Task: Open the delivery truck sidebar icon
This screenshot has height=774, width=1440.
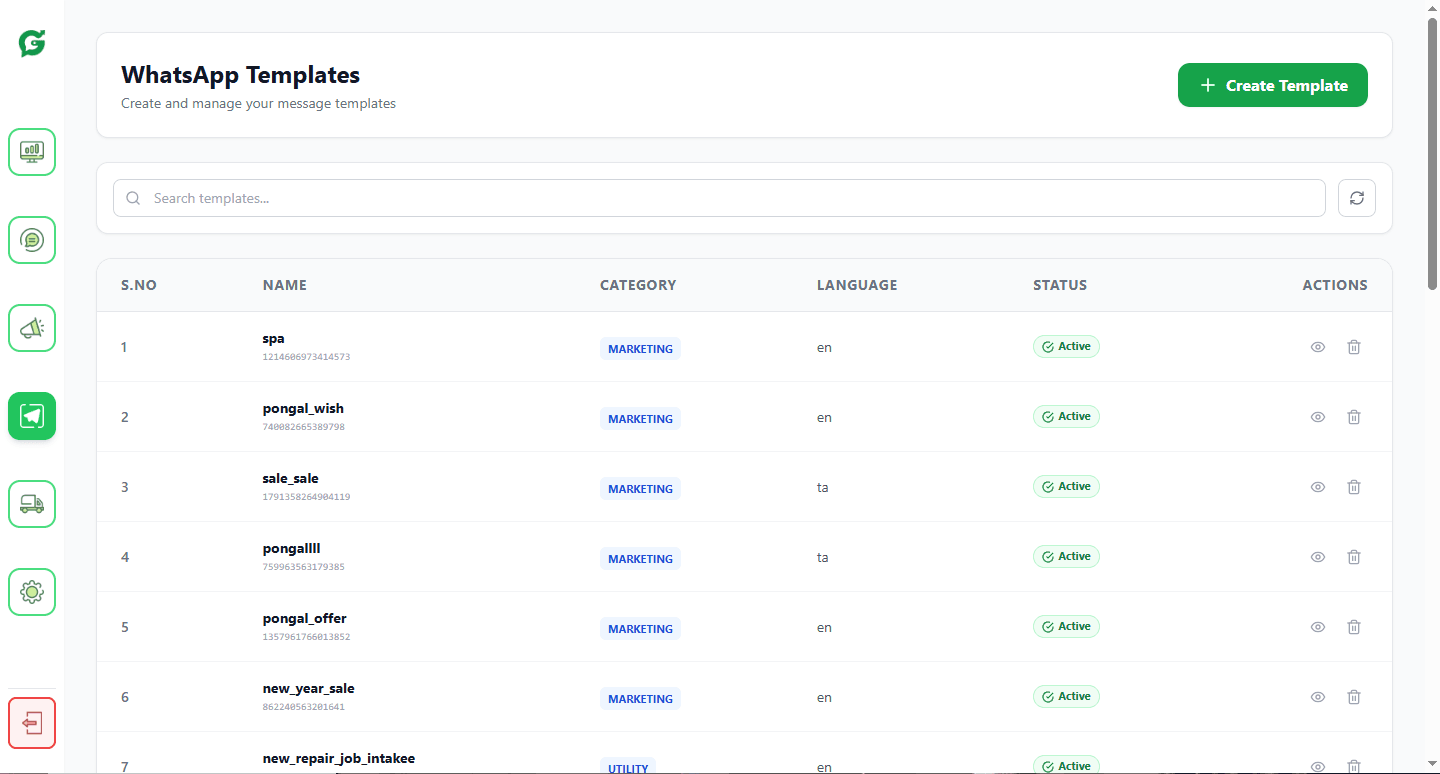Action: pos(32,504)
